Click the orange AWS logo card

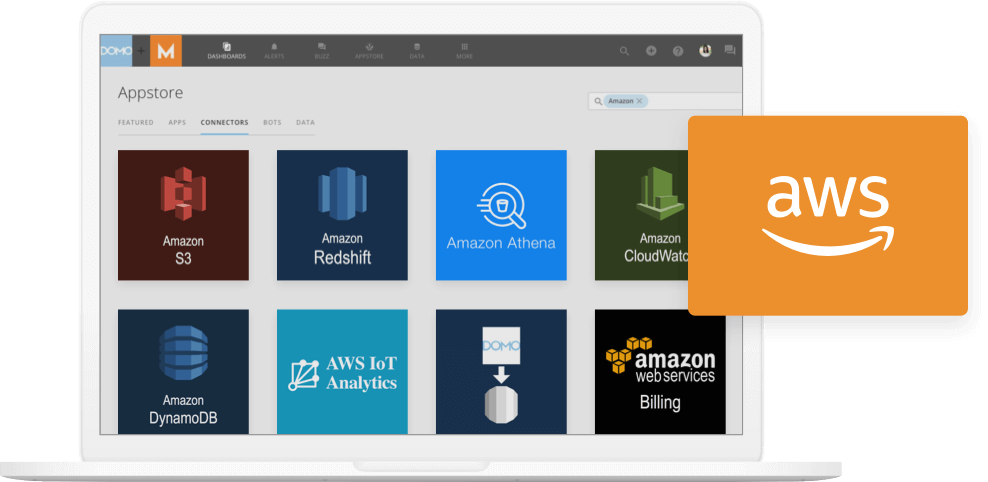[827, 215]
